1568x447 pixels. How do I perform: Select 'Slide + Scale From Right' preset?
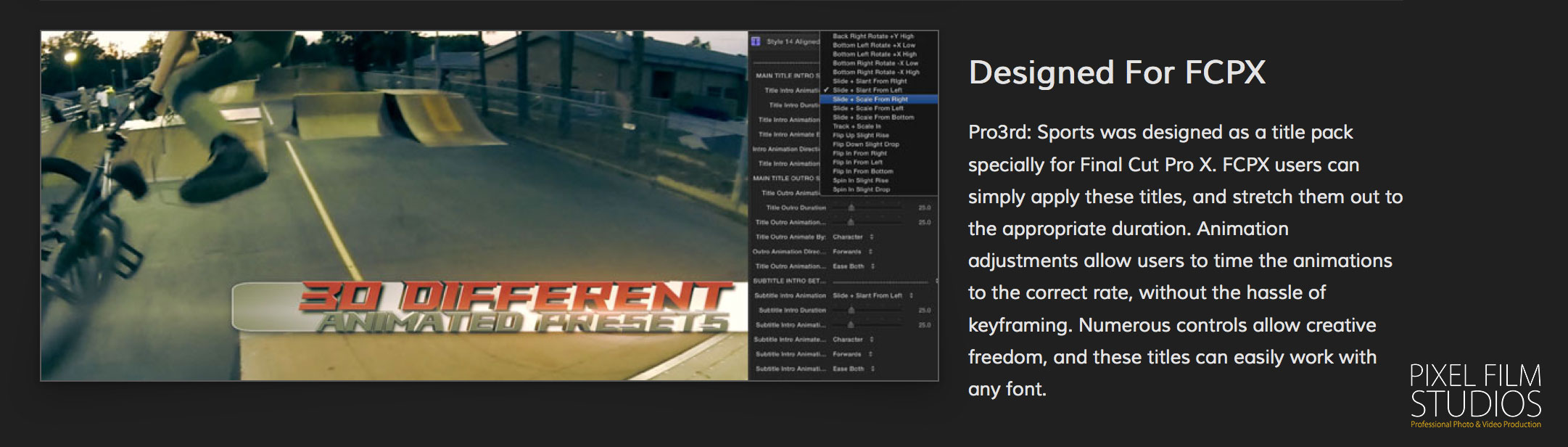click(x=870, y=99)
